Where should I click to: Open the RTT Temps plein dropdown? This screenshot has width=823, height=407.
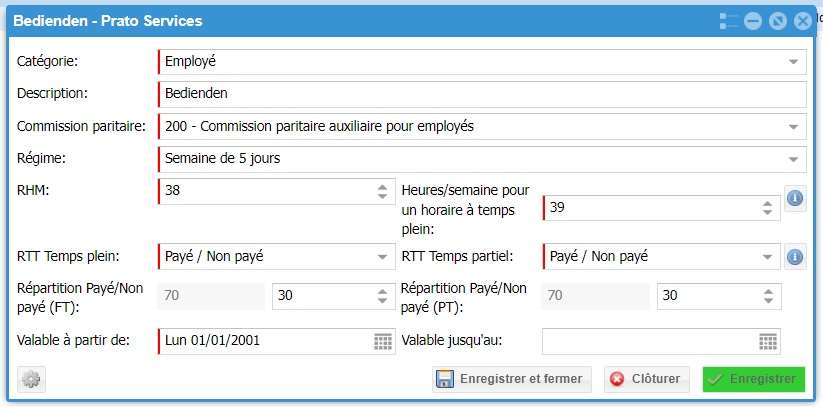[x=383, y=257]
